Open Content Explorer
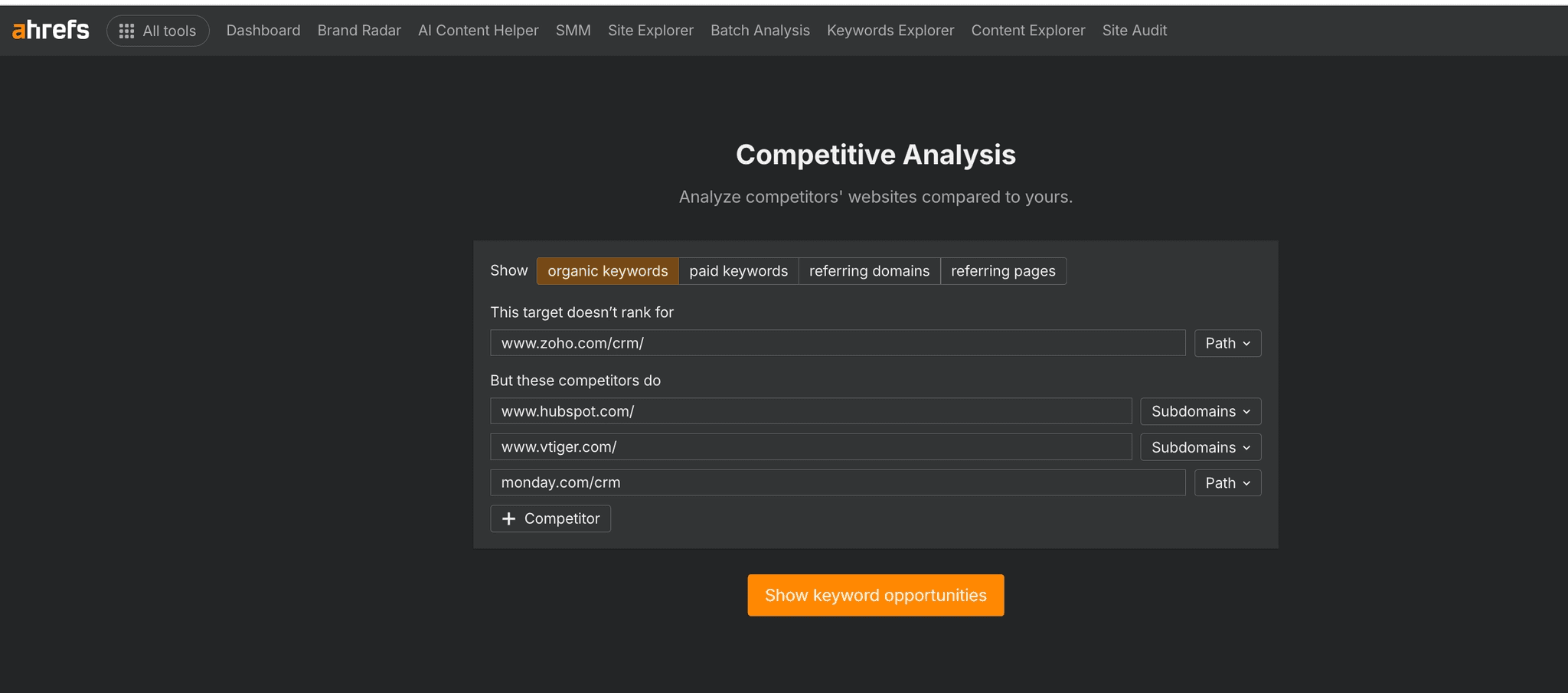 tap(1028, 31)
